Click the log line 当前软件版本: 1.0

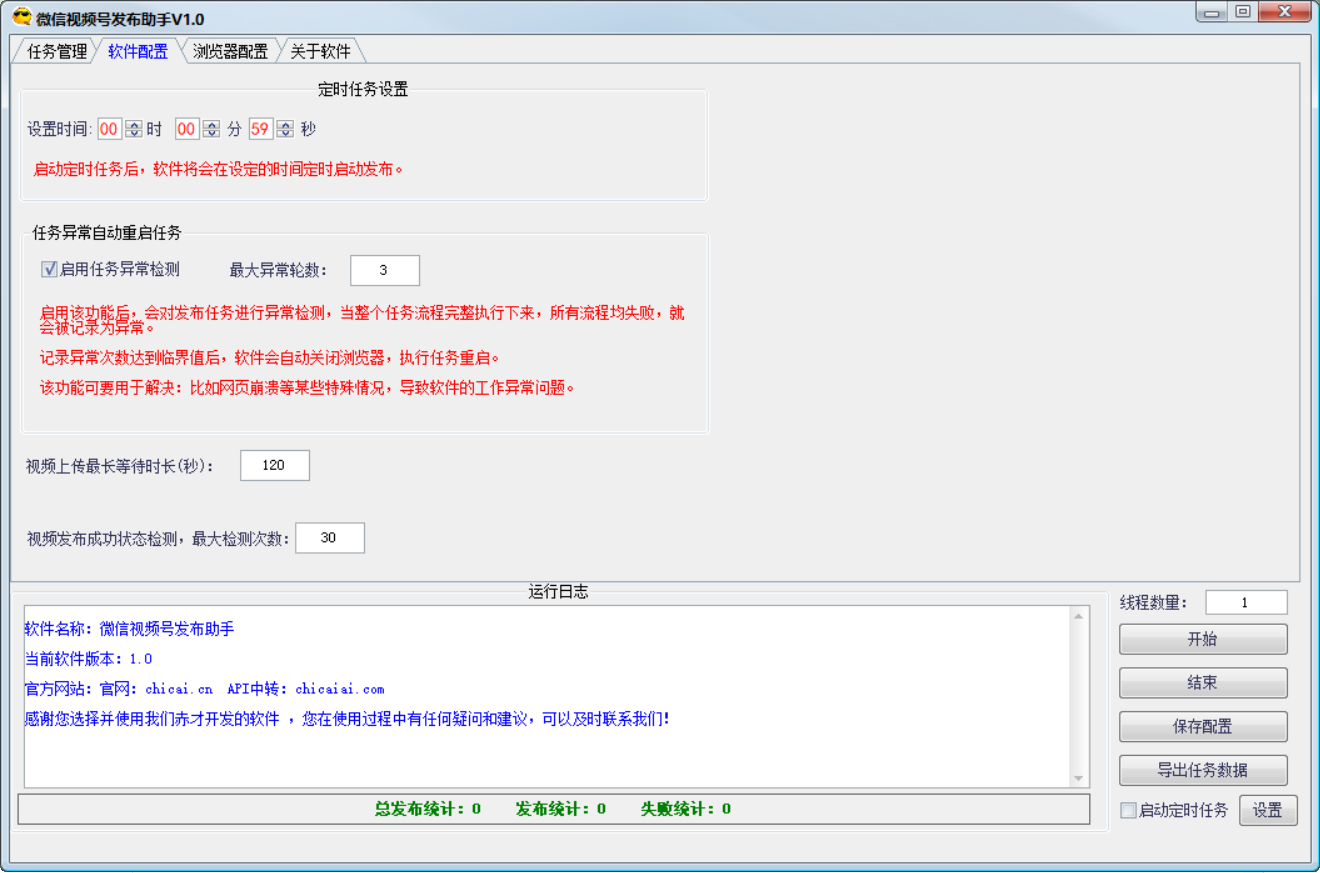89,659
